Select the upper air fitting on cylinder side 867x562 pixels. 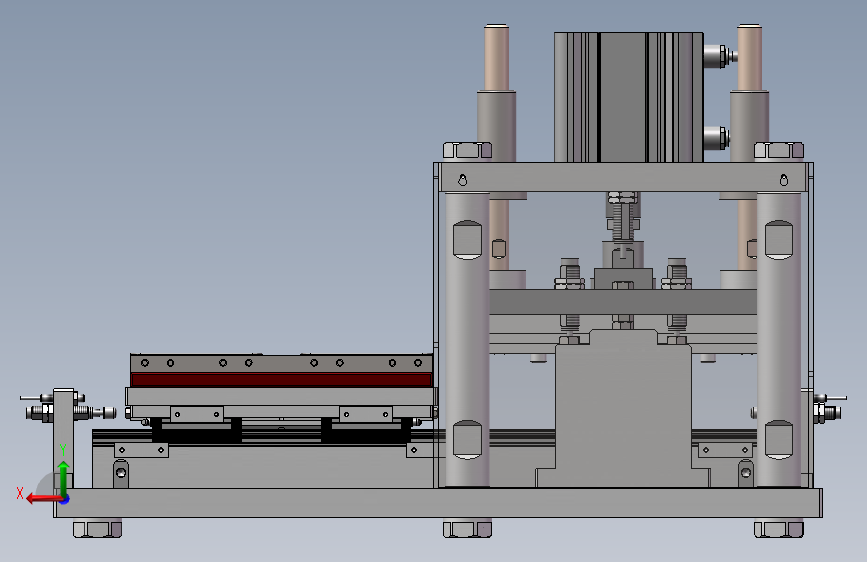coord(720,56)
